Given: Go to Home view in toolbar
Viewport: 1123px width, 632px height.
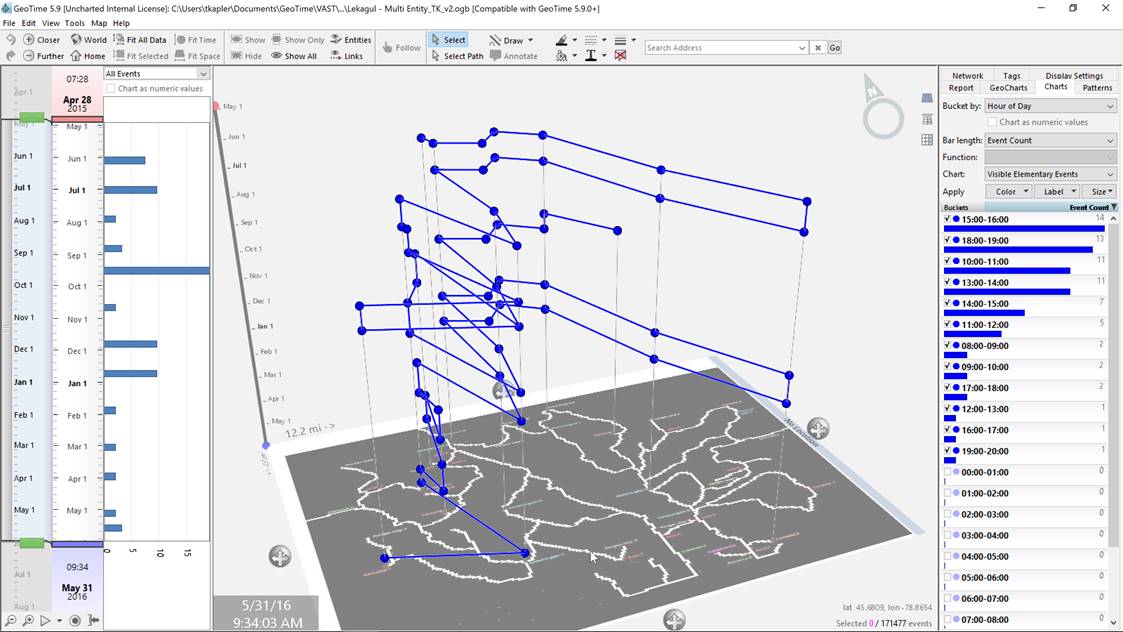Looking at the screenshot, I should point(76,56).
